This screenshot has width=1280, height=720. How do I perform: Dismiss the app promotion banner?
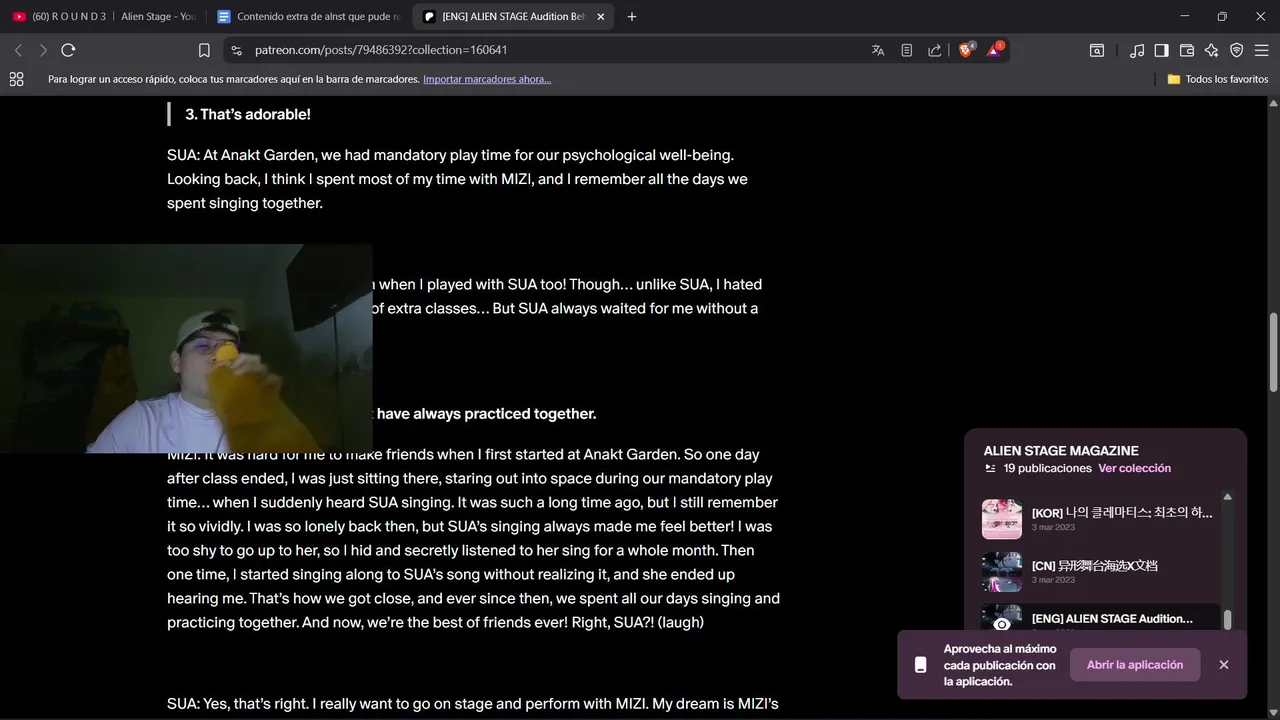(x=1224, y=665)
